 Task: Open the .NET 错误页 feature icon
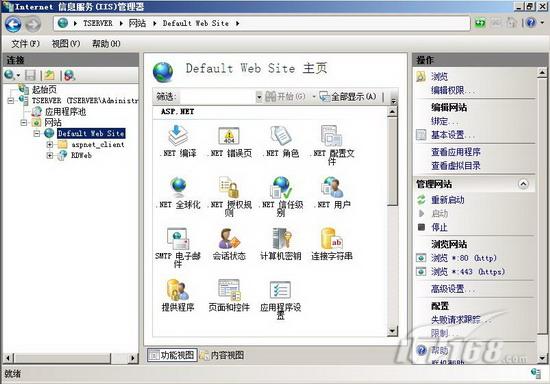(229, 136)
